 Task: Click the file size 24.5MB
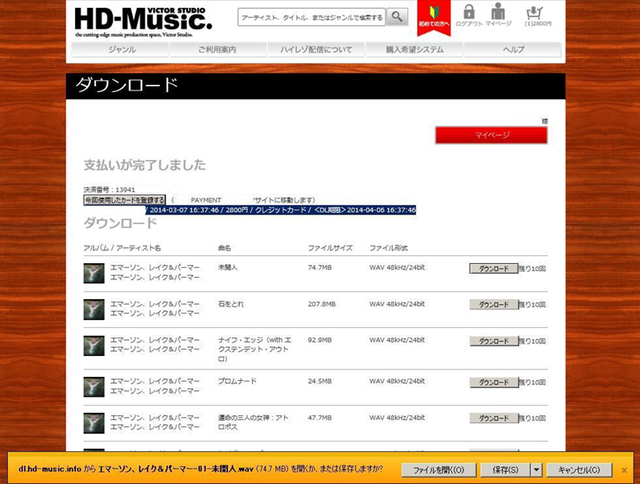click(320, 381)
